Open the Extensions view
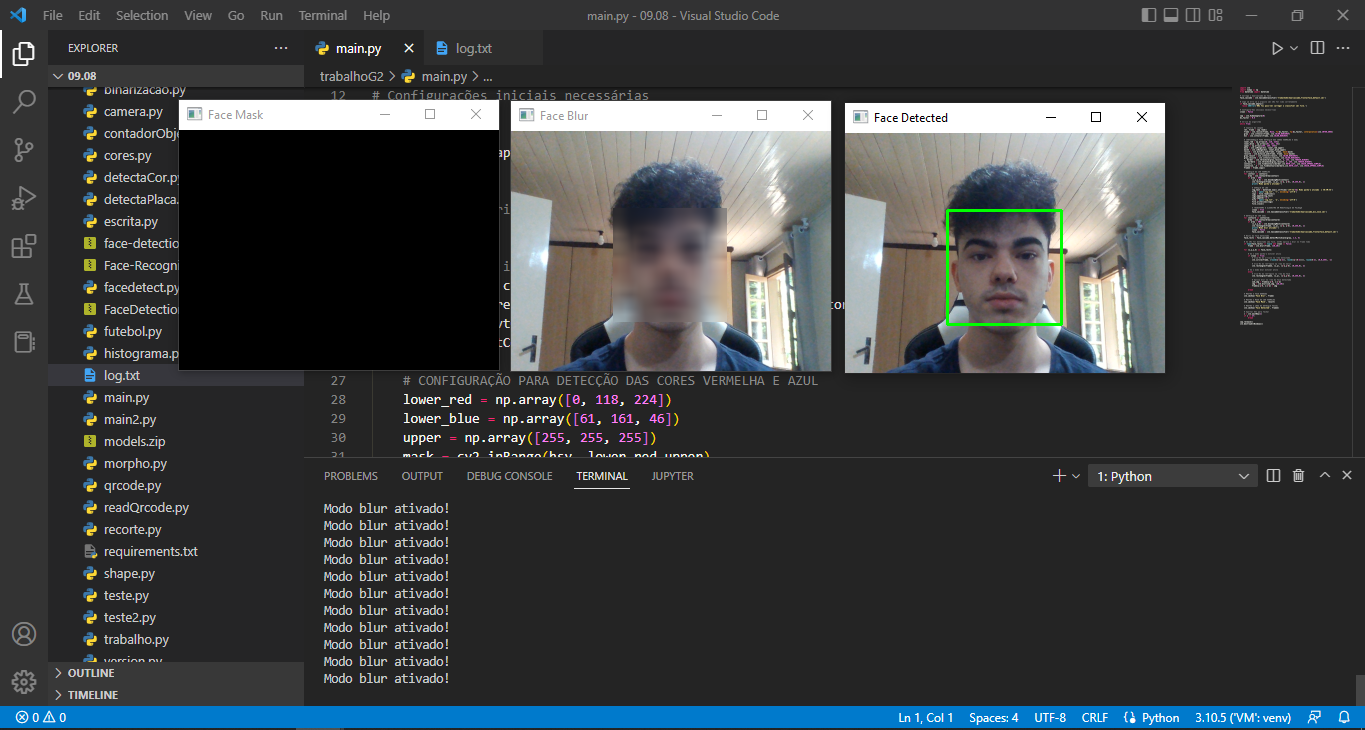1365x730 pixels. pyautogui.click(x=24, y=246)
